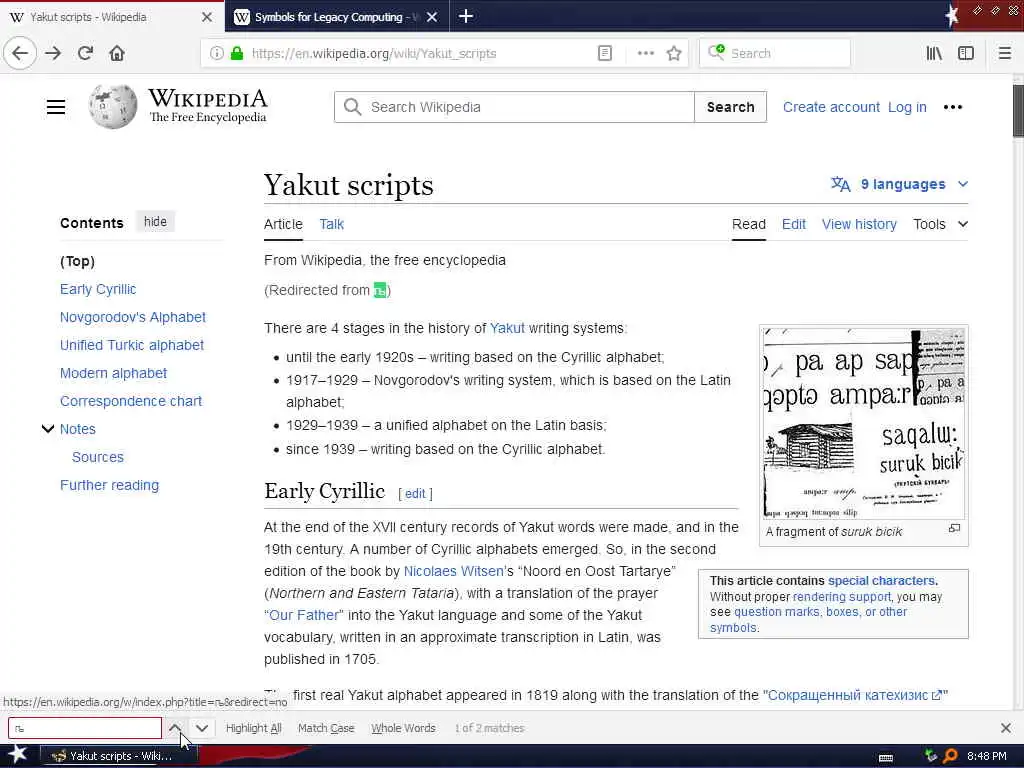Go back with the browser back arrow
Screen dimensions: 1024x768
coord(20,54)
